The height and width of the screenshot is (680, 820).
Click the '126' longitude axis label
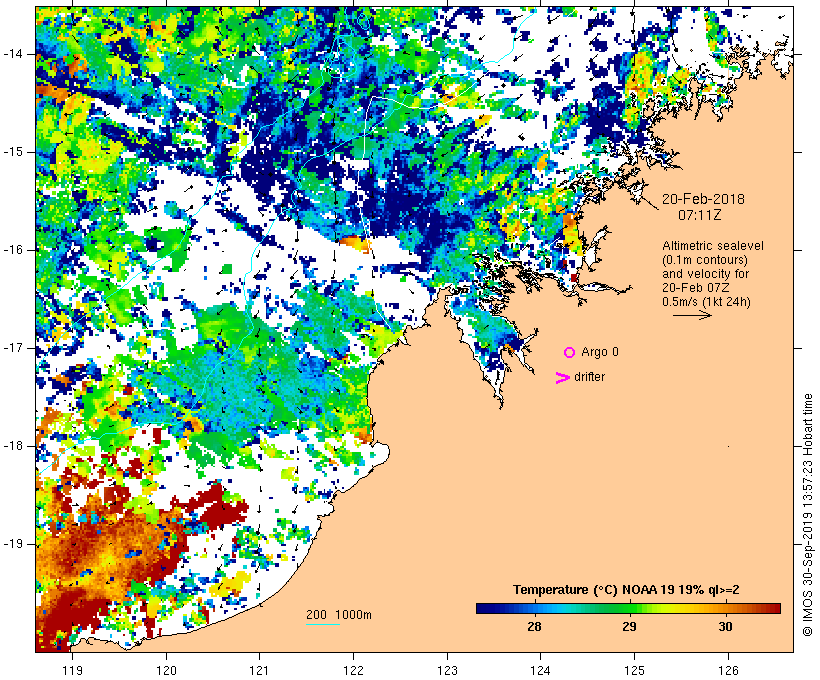(728, 671)
